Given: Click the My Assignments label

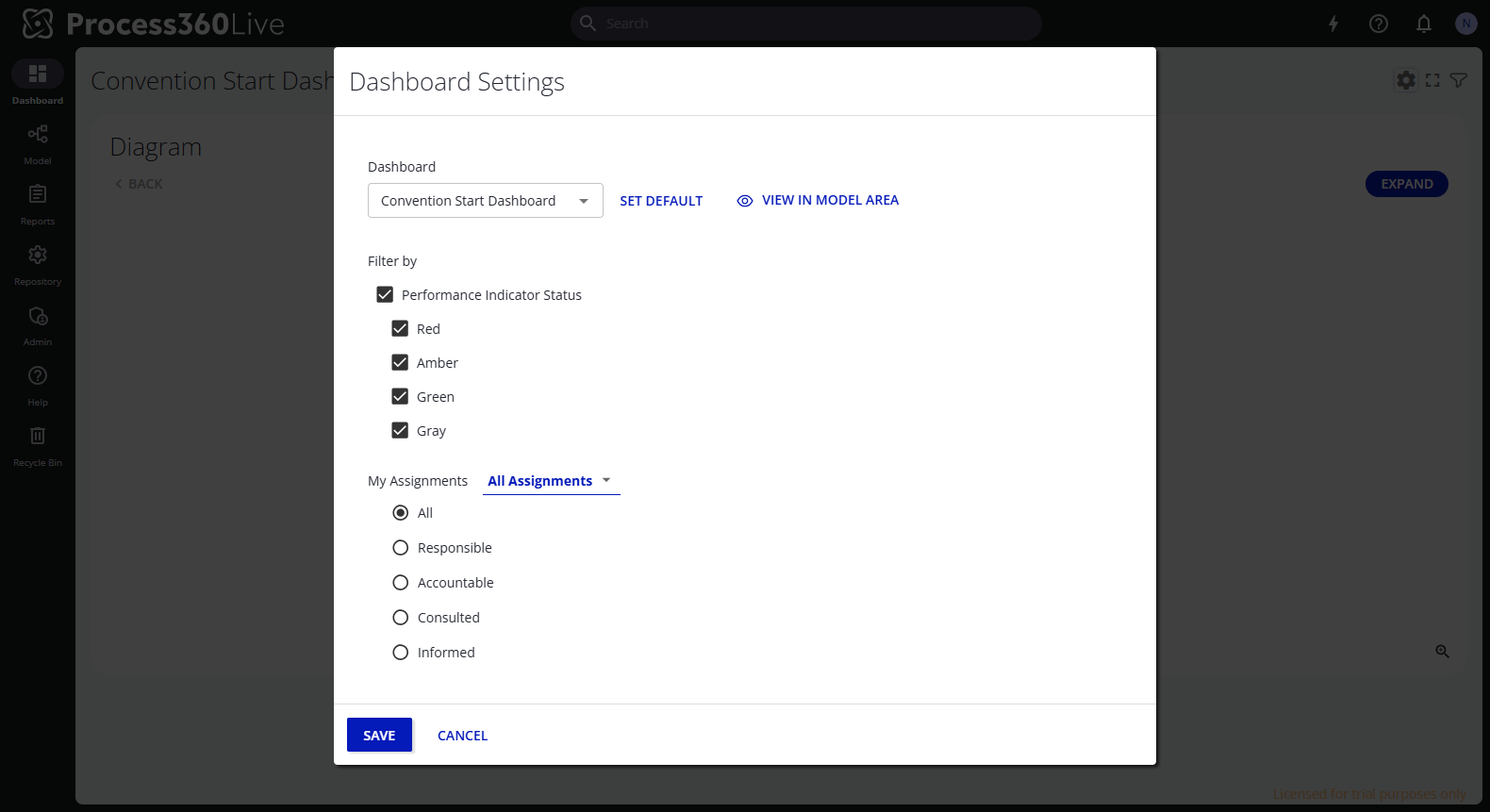Looking at the screenshot, I should (x=418, y=481).
